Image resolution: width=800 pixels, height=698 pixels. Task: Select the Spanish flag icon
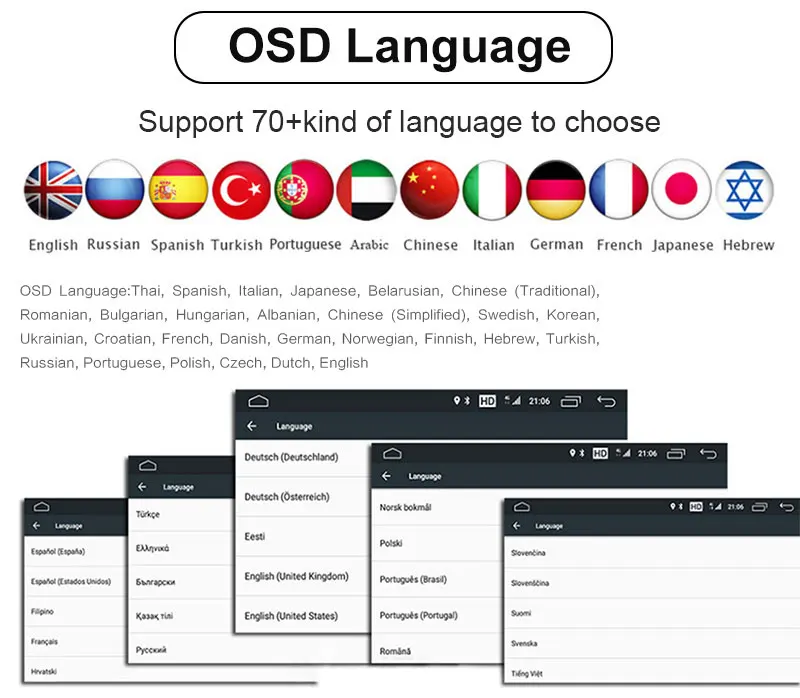point(178,189)
